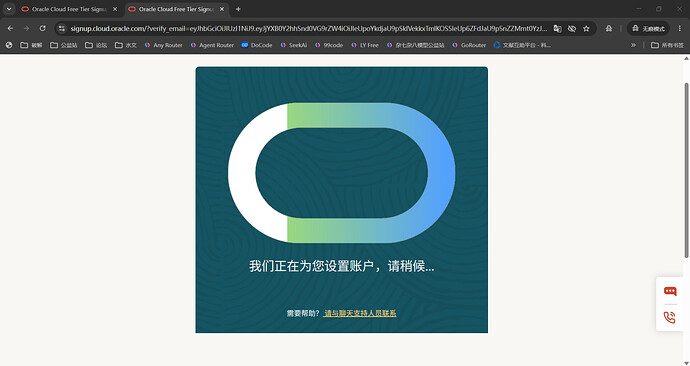
Task: Open the red live chat bubble icon
Action: point(670,291)
